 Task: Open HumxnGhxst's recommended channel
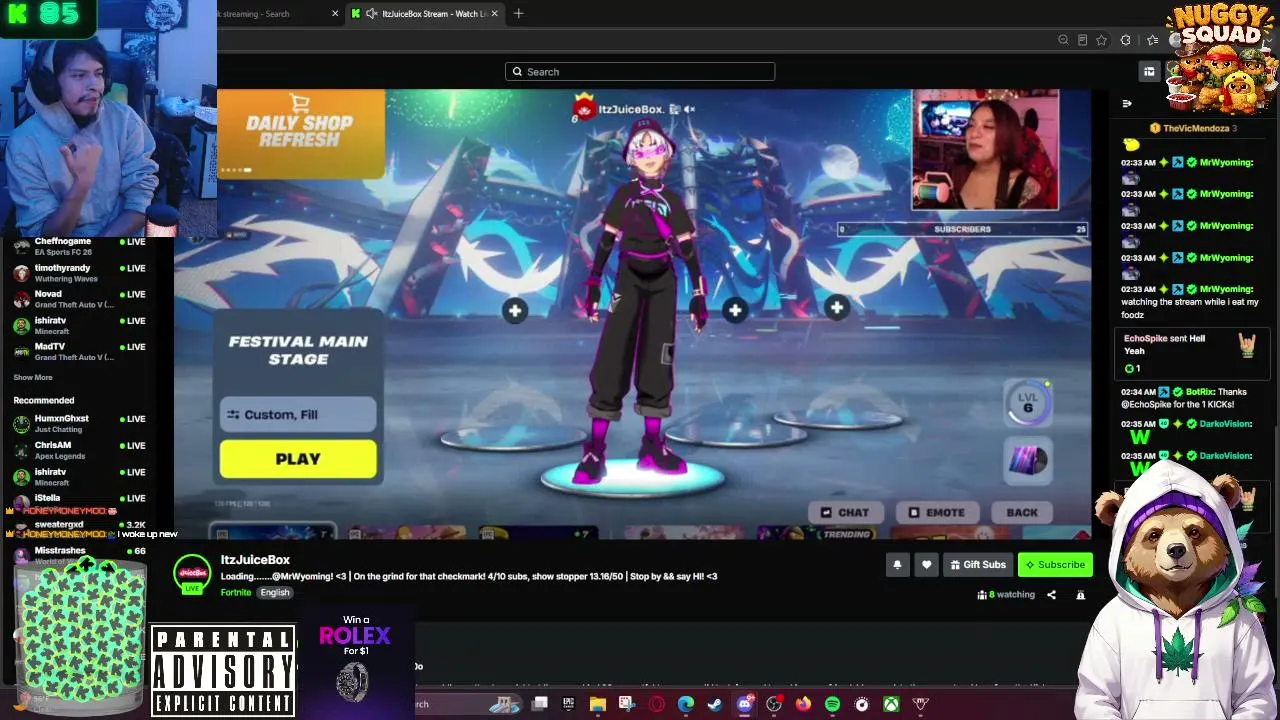pos(80,424)
